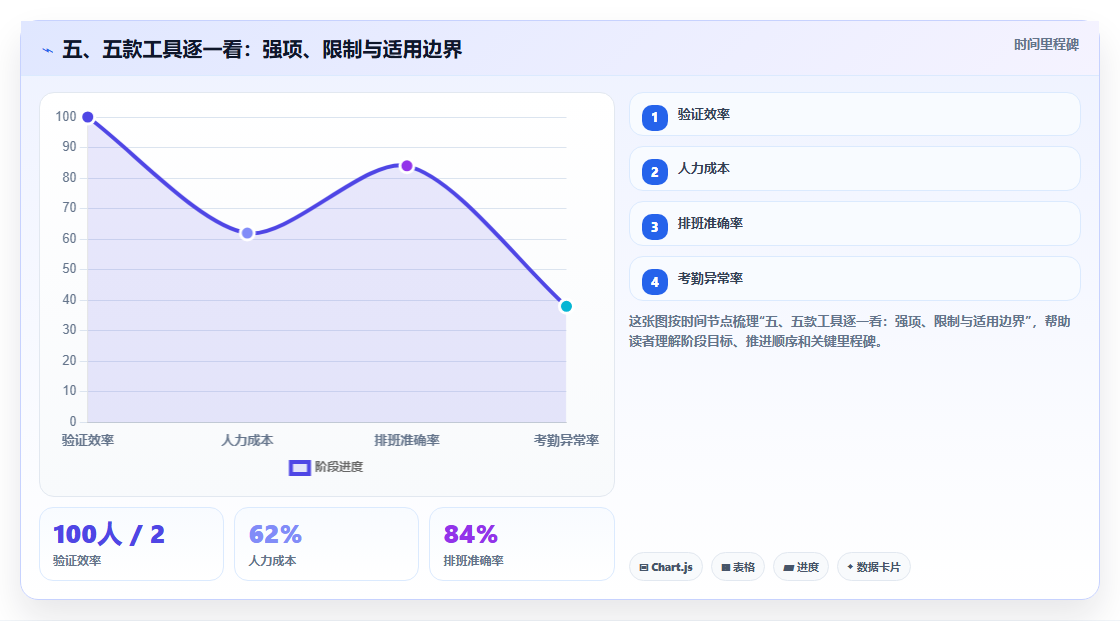Click the 时间里程碑 label in header
This screenshot has height=621, width=1120.
1046,44
